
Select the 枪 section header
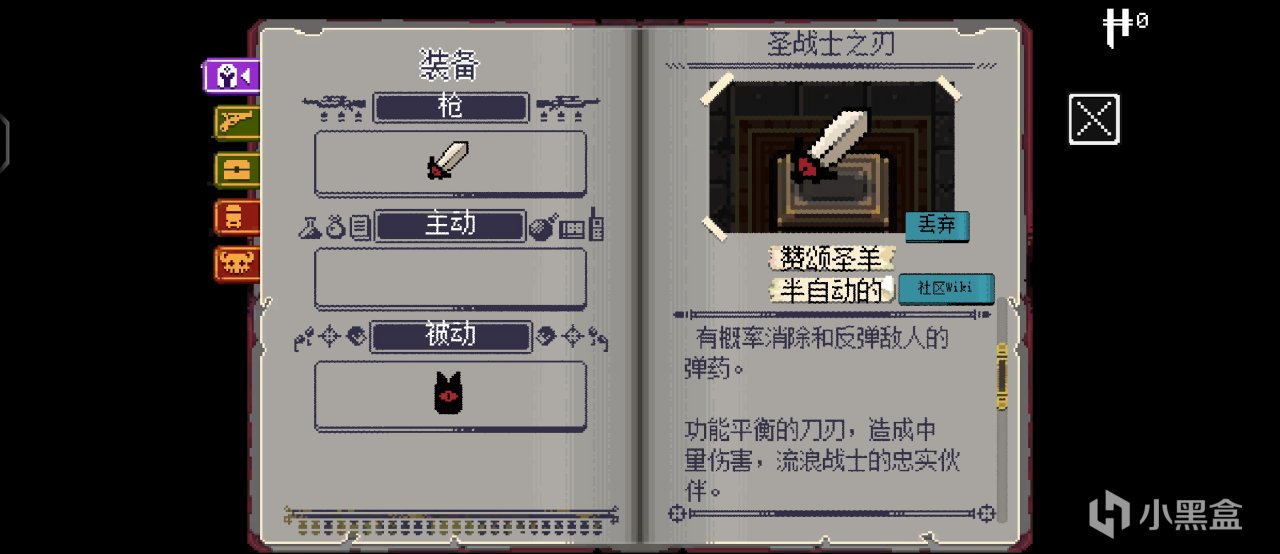(x=450, y=107)
